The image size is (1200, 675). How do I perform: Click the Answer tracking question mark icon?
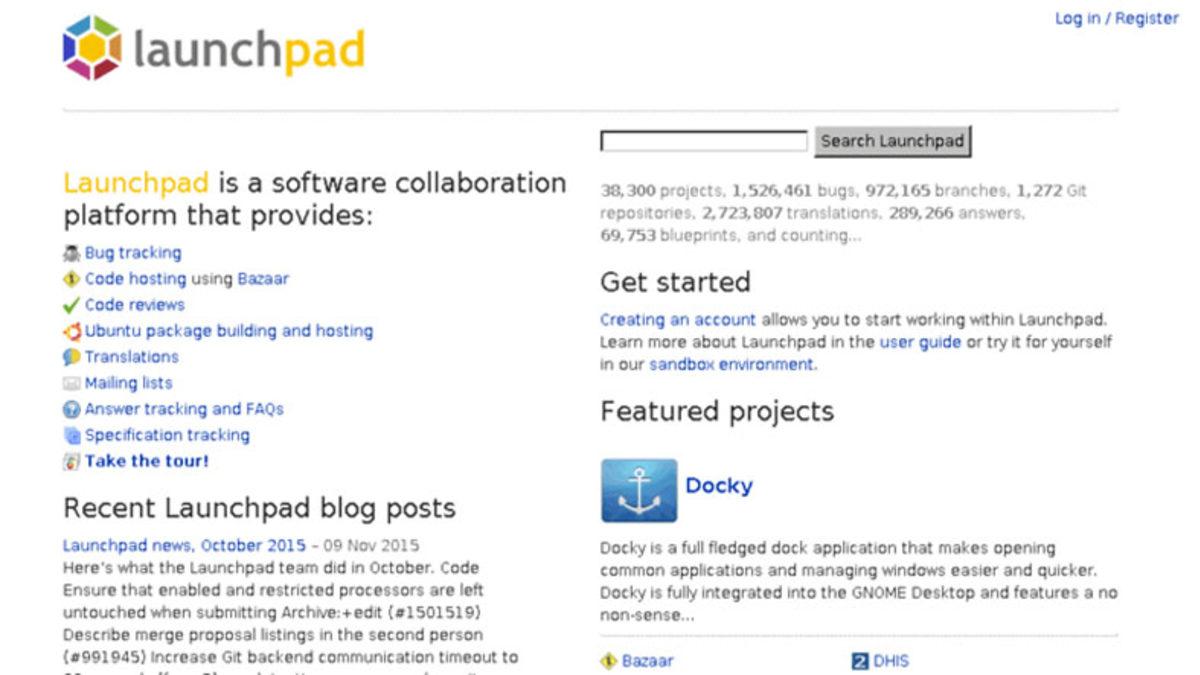tap(70, 408)
